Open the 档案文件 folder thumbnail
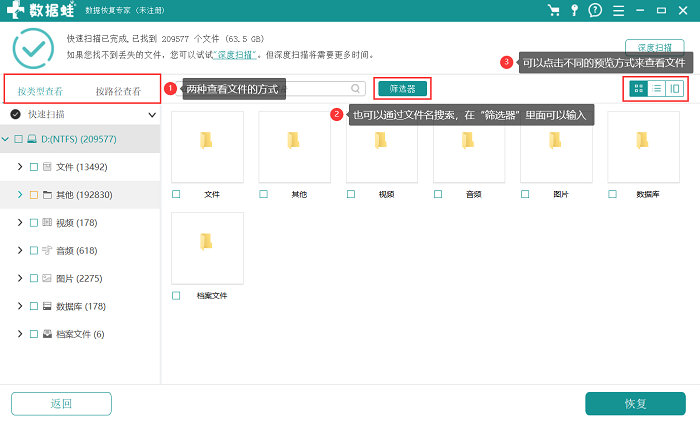This screenshot has width=700, height=427. pyautogui.click(x=208, y=248)
